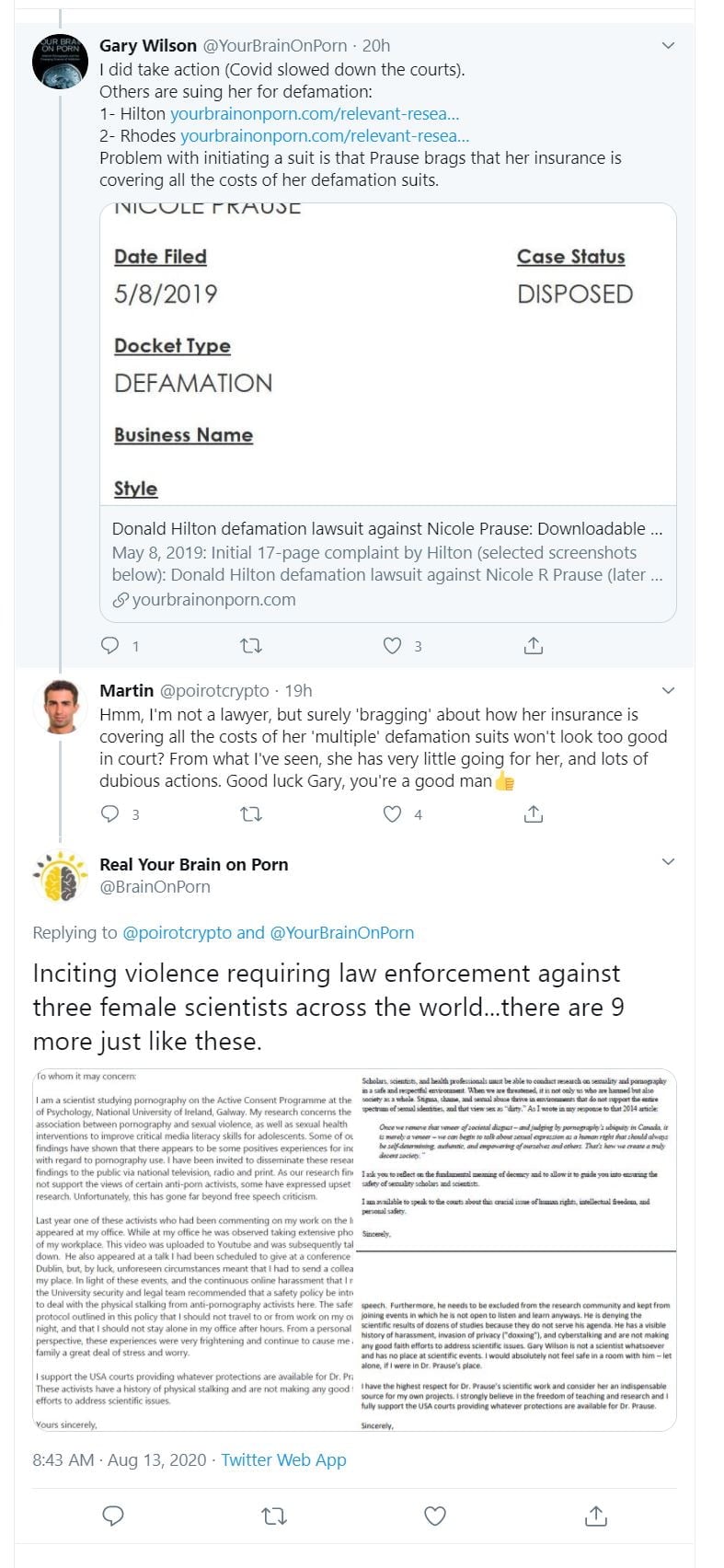Screen dimensions: 724x1568
Task: Share Gary Wilson's tweet
Action: click(534, 646)
